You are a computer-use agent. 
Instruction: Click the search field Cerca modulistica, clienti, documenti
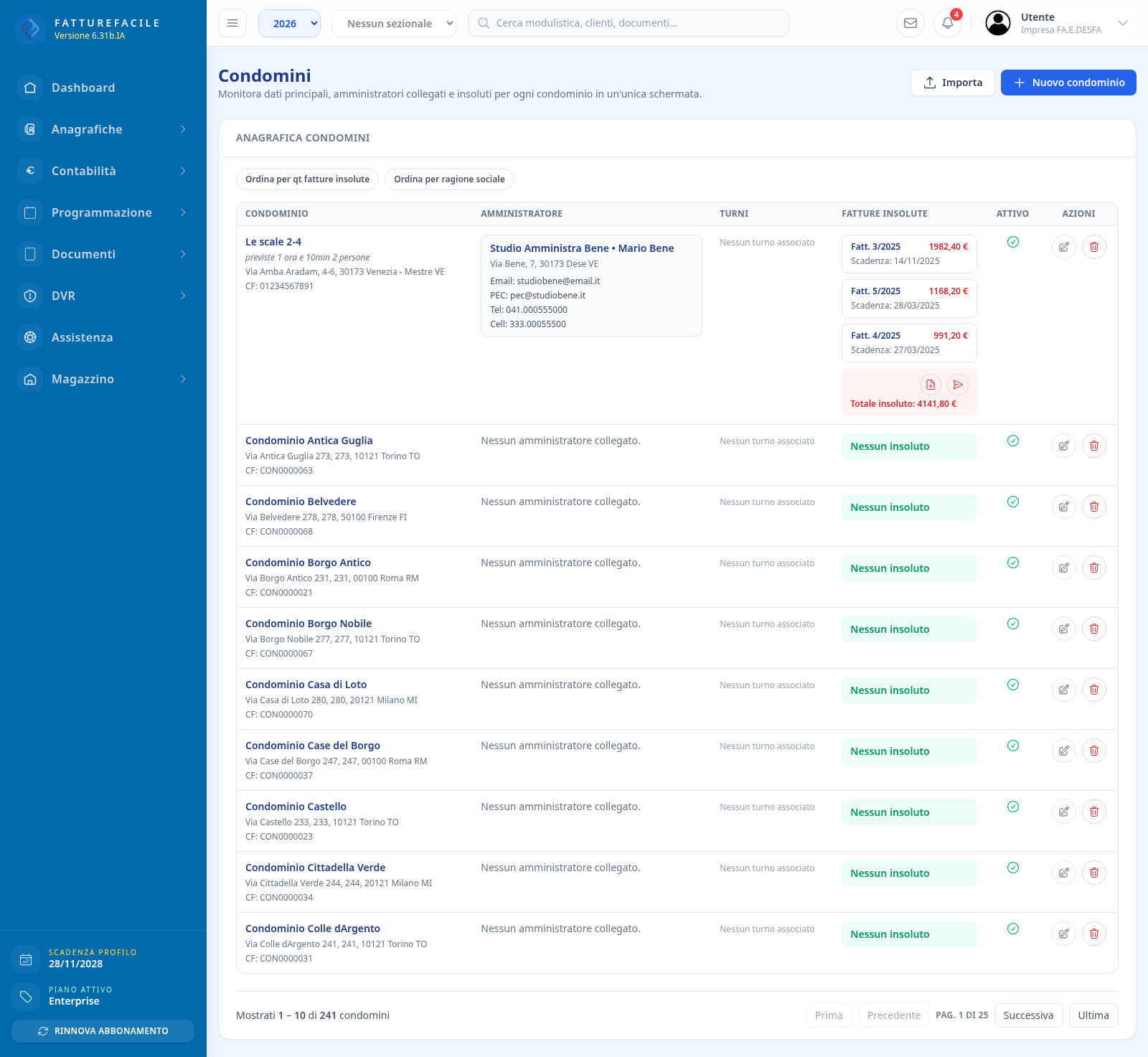pyautogui.click(x=629, y=23)
